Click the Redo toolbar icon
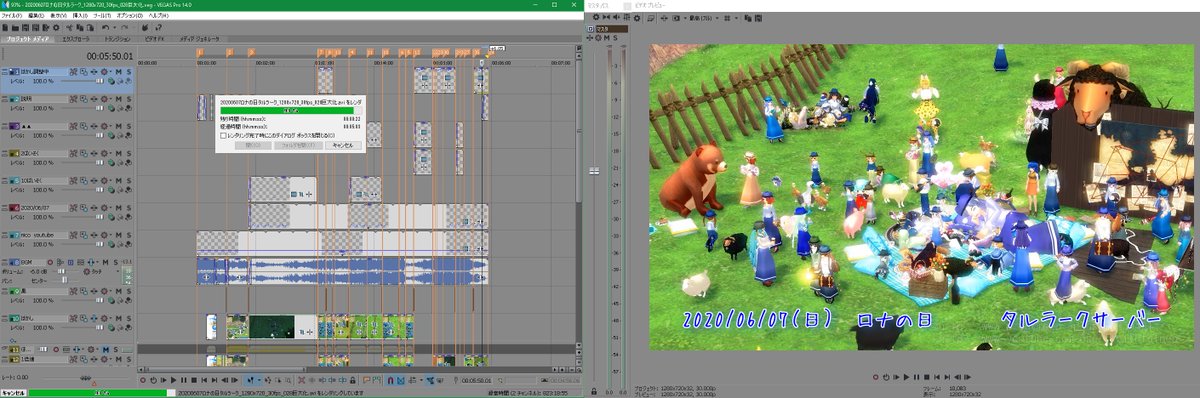Screen dimensions: 1200x398 [124, 27]
